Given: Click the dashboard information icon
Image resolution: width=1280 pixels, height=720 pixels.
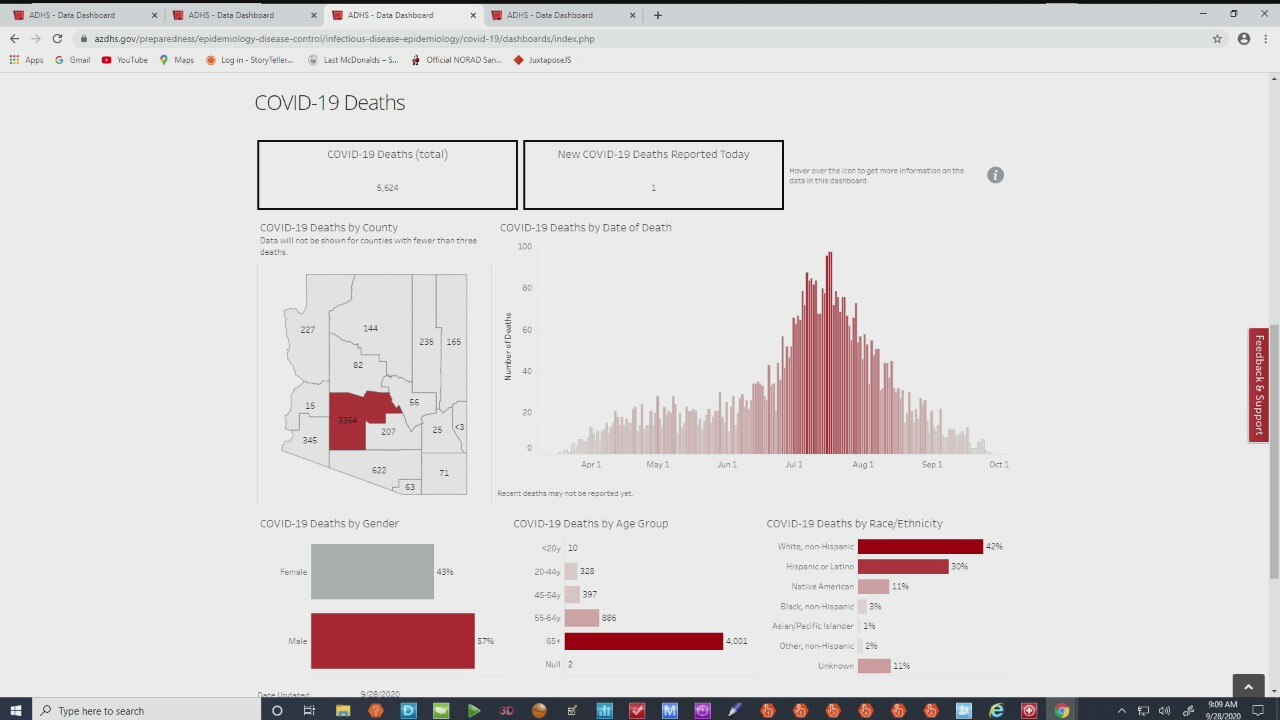Looking at the screenshot, I should pyautogui.click(x=995, y=175).
